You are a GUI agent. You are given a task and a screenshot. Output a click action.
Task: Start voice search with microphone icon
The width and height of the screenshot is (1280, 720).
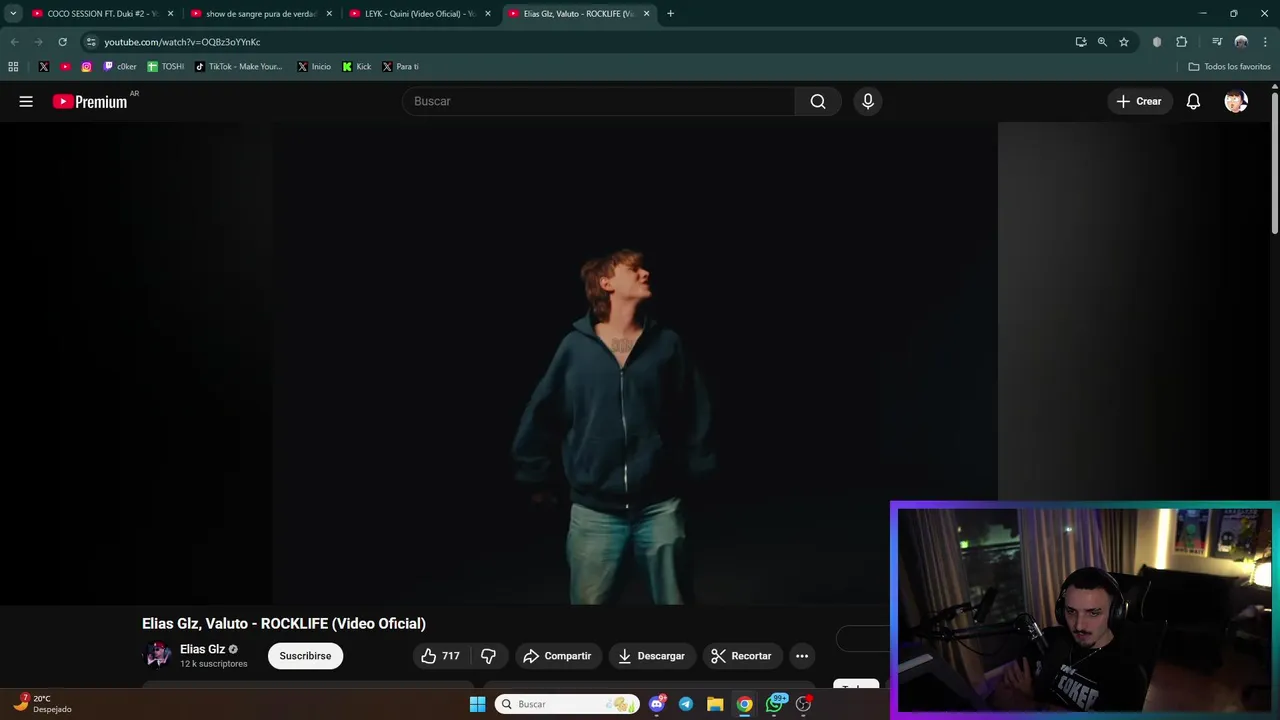(x=868, y=101)
